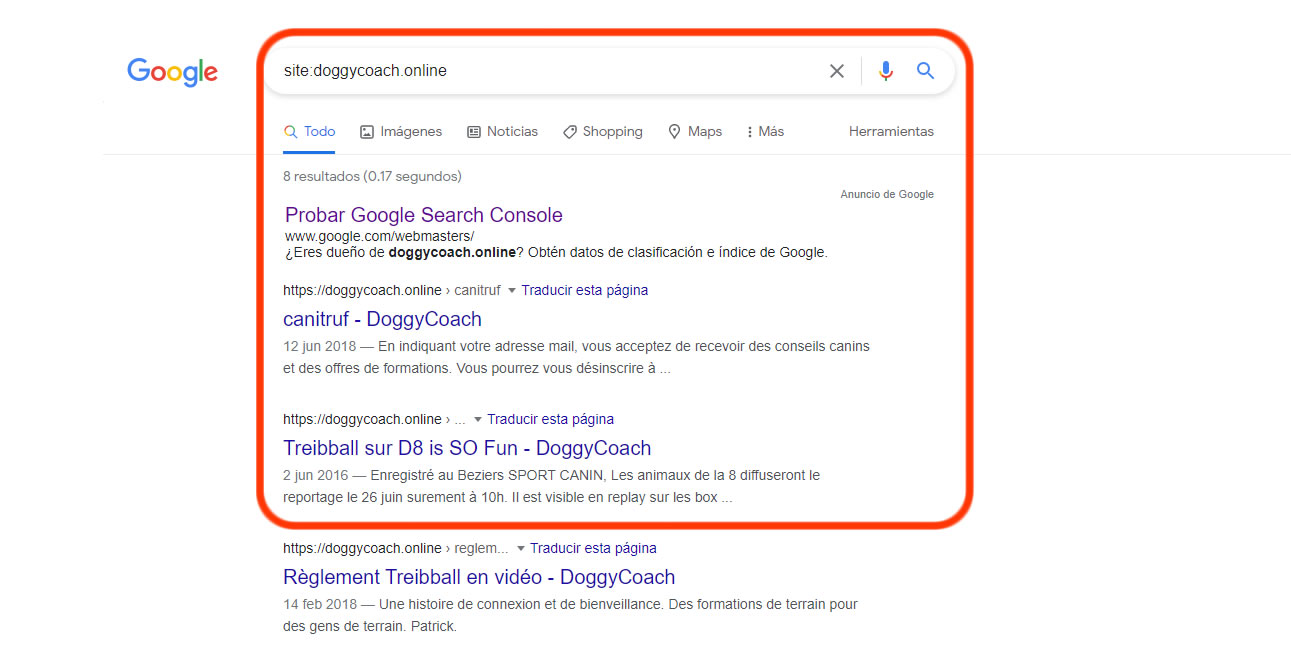Expand the dropdown arrow beside the reglem... URL
Viewport: 1291px width, 658px height.
[521, 549]
